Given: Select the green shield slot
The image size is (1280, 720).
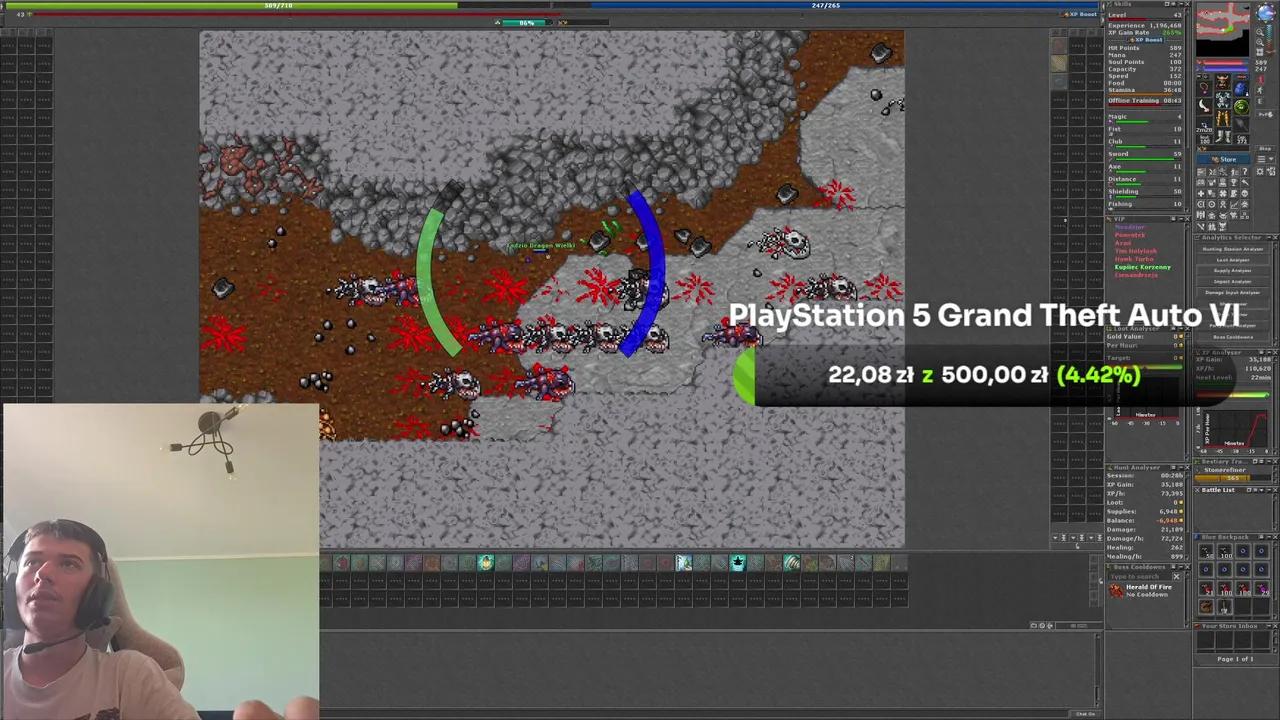Looking at the screenshot, I should 1241,107.
